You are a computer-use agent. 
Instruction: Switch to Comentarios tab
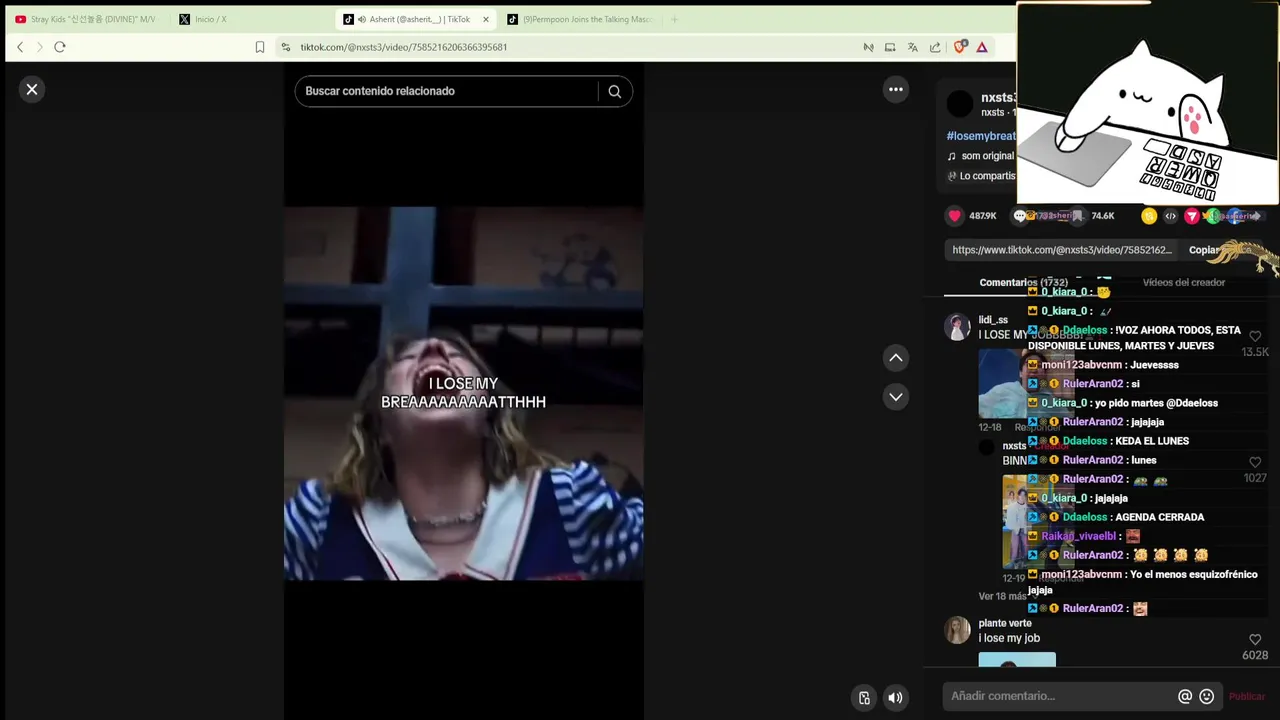coord(1023,283)
